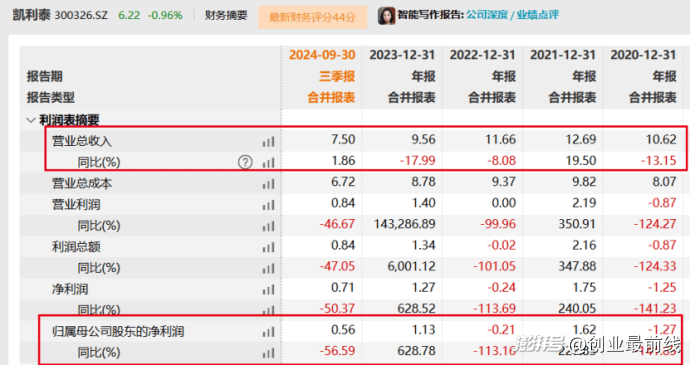Click the 归属母公司股东的净利润 row label
690x365 pixels.
coord(118,332)
